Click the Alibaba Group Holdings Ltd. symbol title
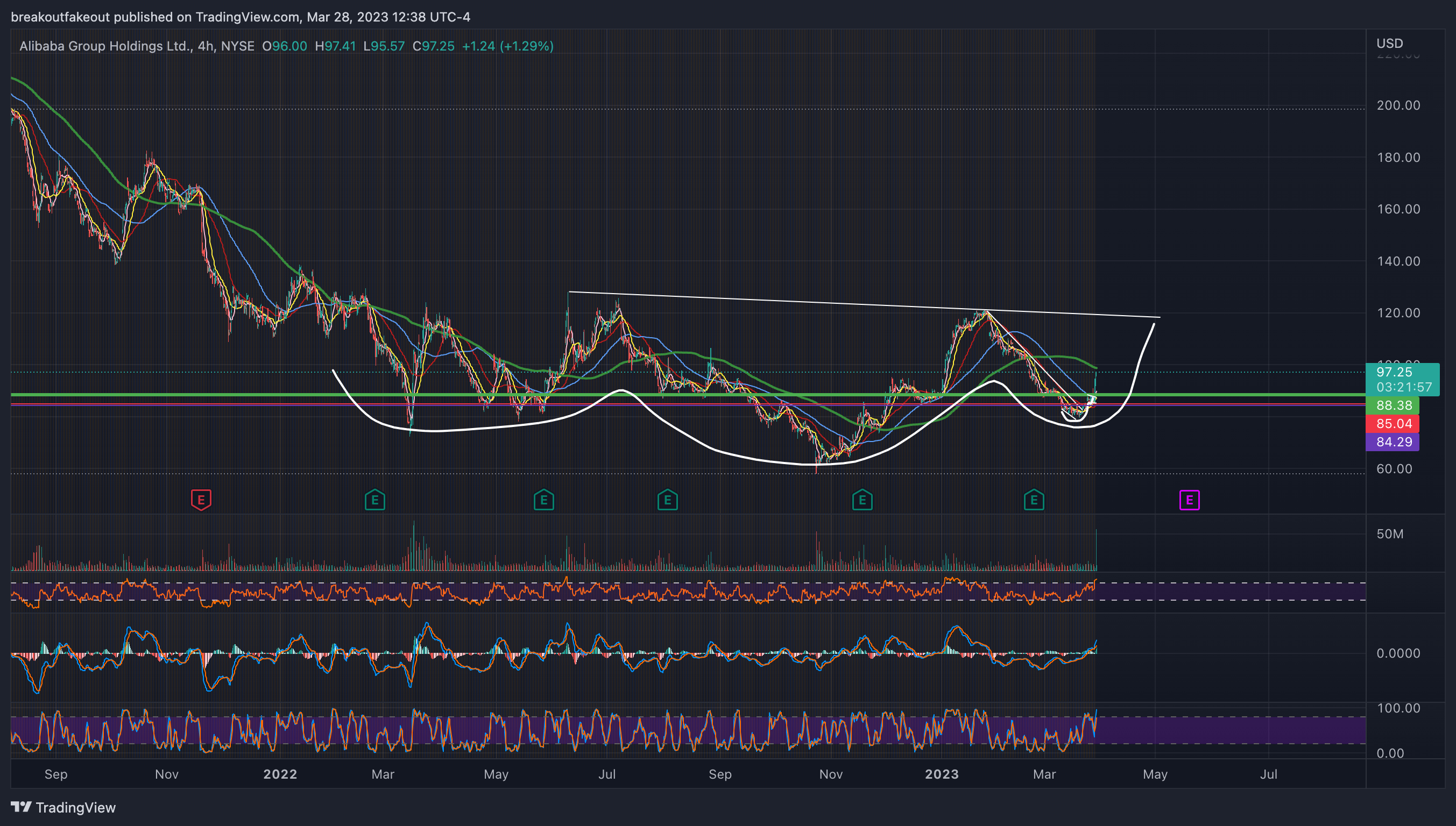 pos(105,46)
